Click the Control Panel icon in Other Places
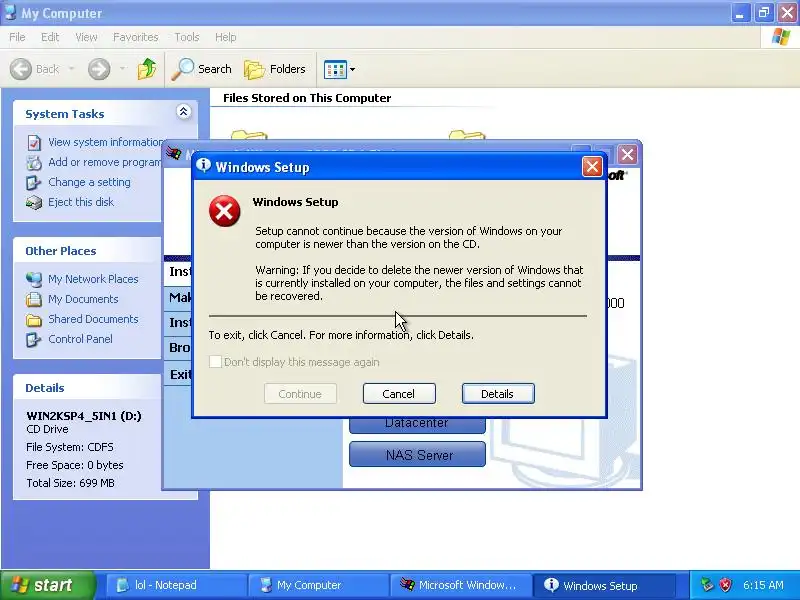Screen dimensions: 800x600 tap(34, 339)
